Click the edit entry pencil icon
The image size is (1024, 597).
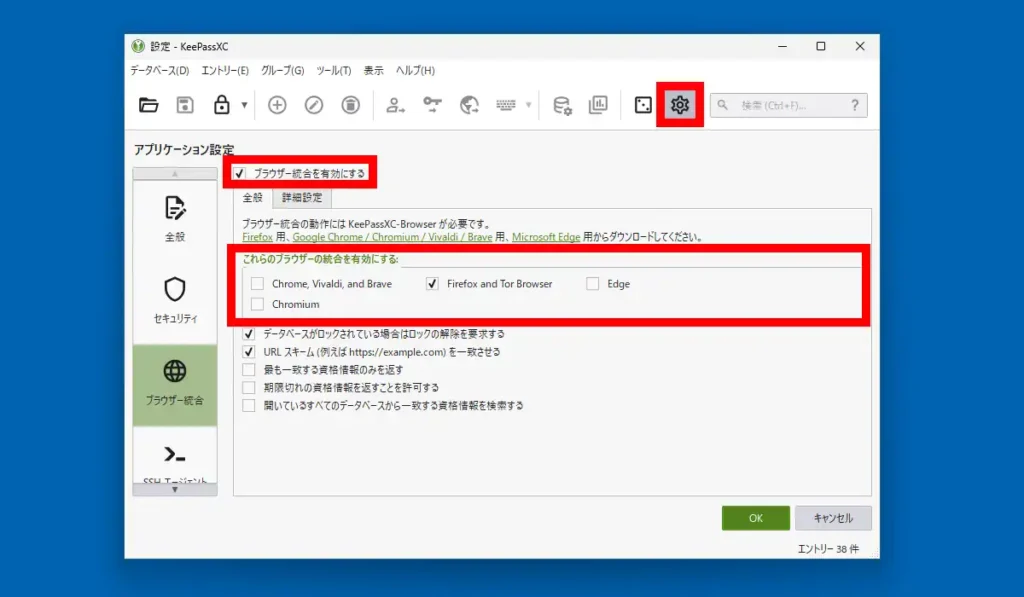click(x=313, y=105)
